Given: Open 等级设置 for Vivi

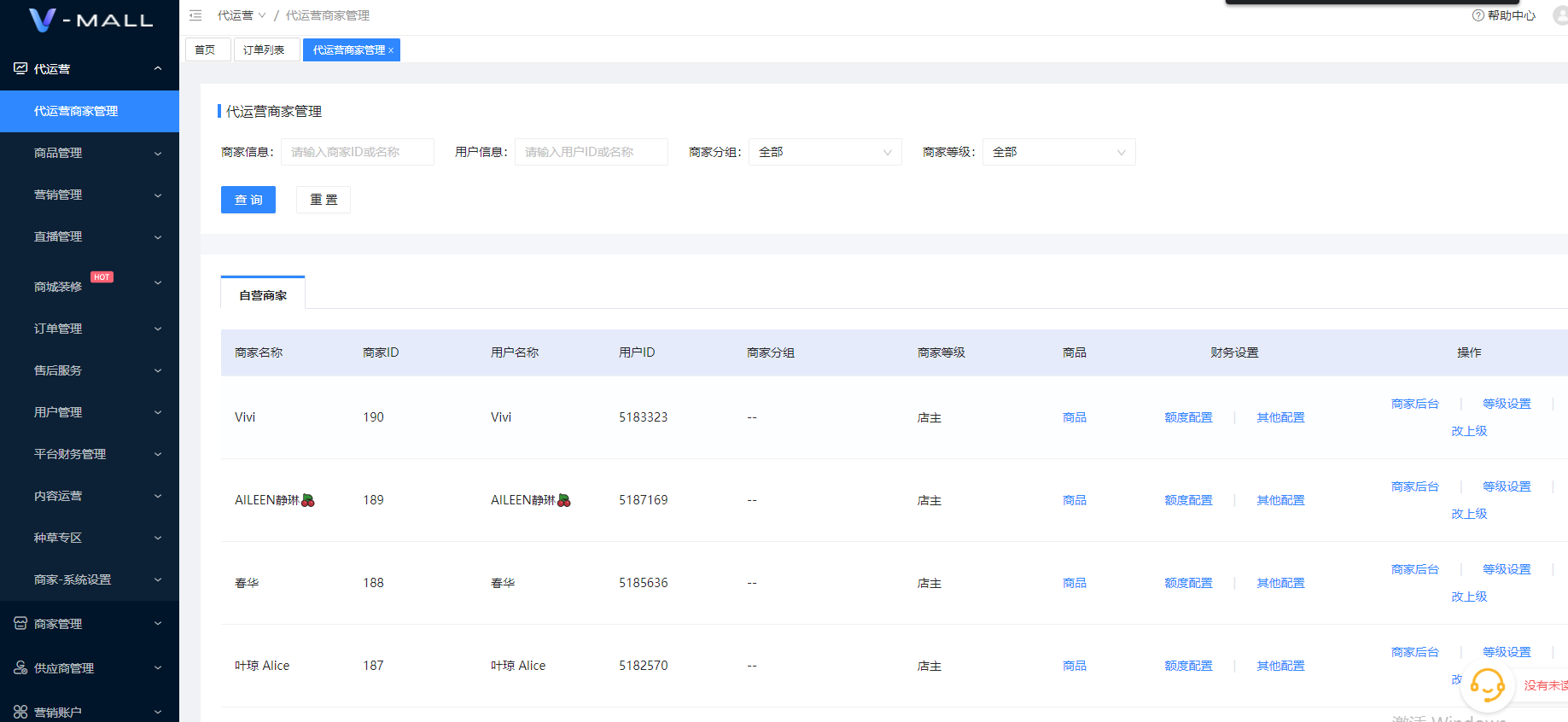Looking at the screenshot, I should [1507, 404].
